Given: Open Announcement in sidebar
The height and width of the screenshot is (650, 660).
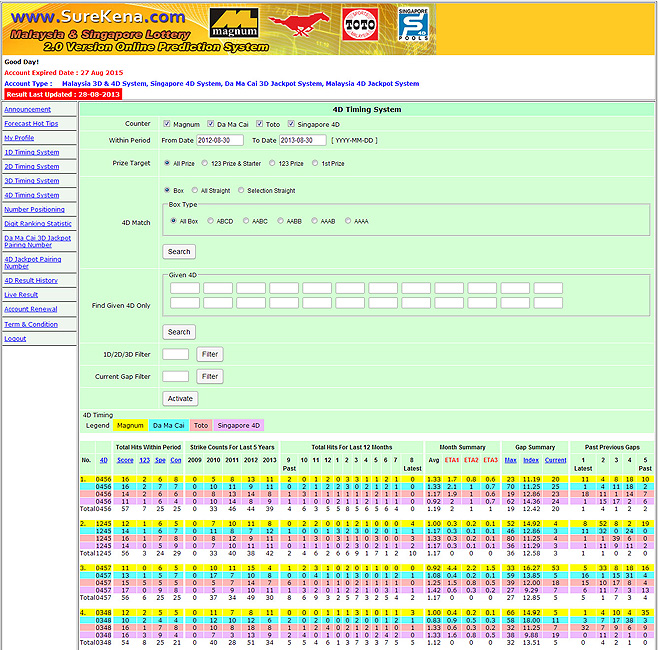Looking at the screenshot, I should pos(27,109).
